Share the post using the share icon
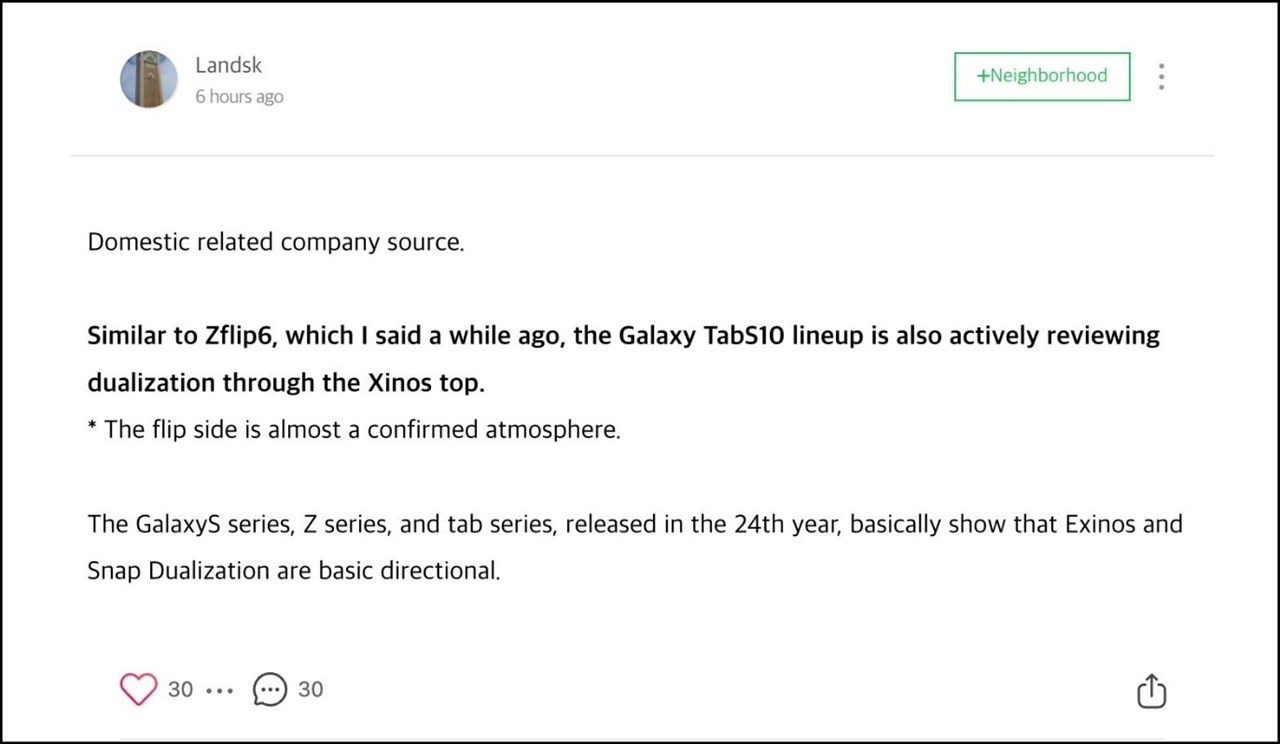Image resolution: width=1280 pixels, height=744 pixels. 1151,690
